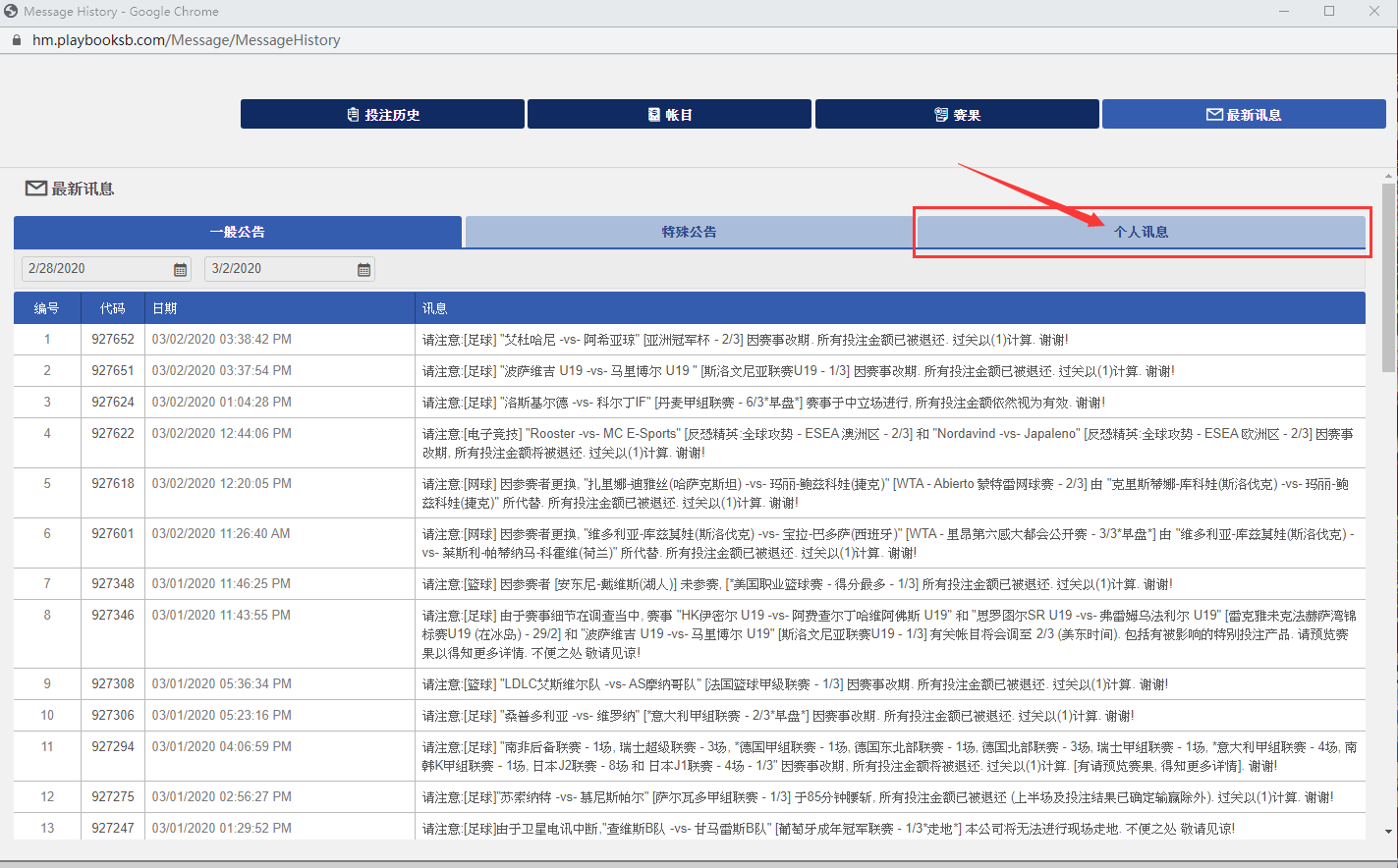Click the start date field 2/28/2020

click(95, 269)
